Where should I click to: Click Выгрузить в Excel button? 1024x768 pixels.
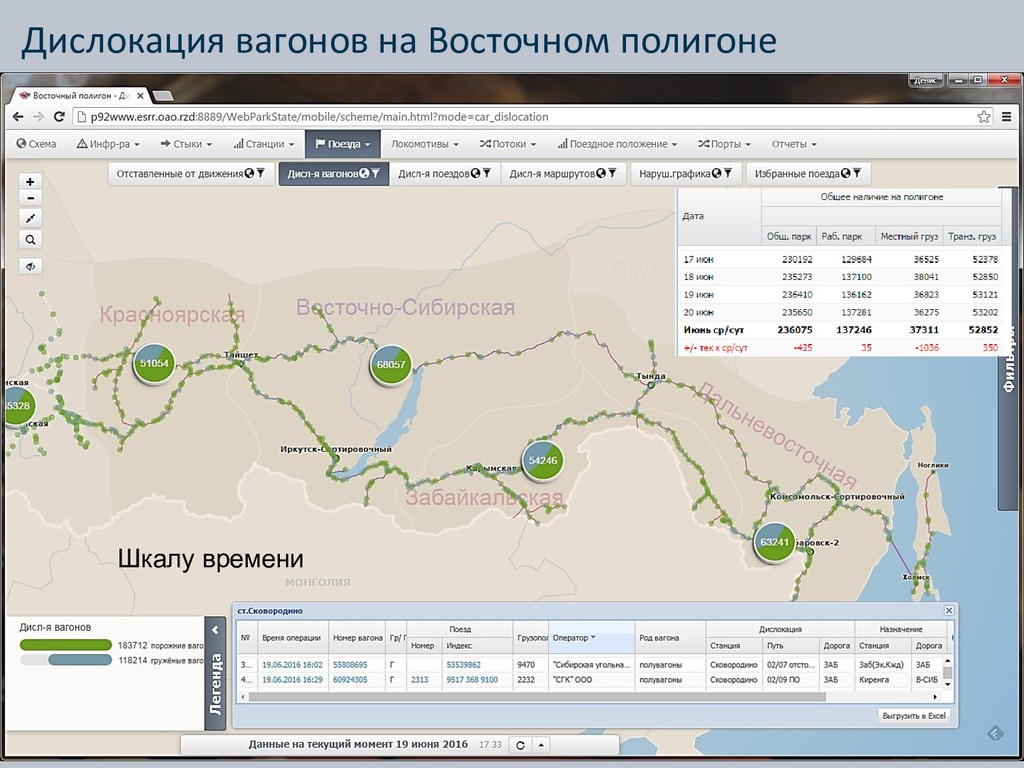914,716
